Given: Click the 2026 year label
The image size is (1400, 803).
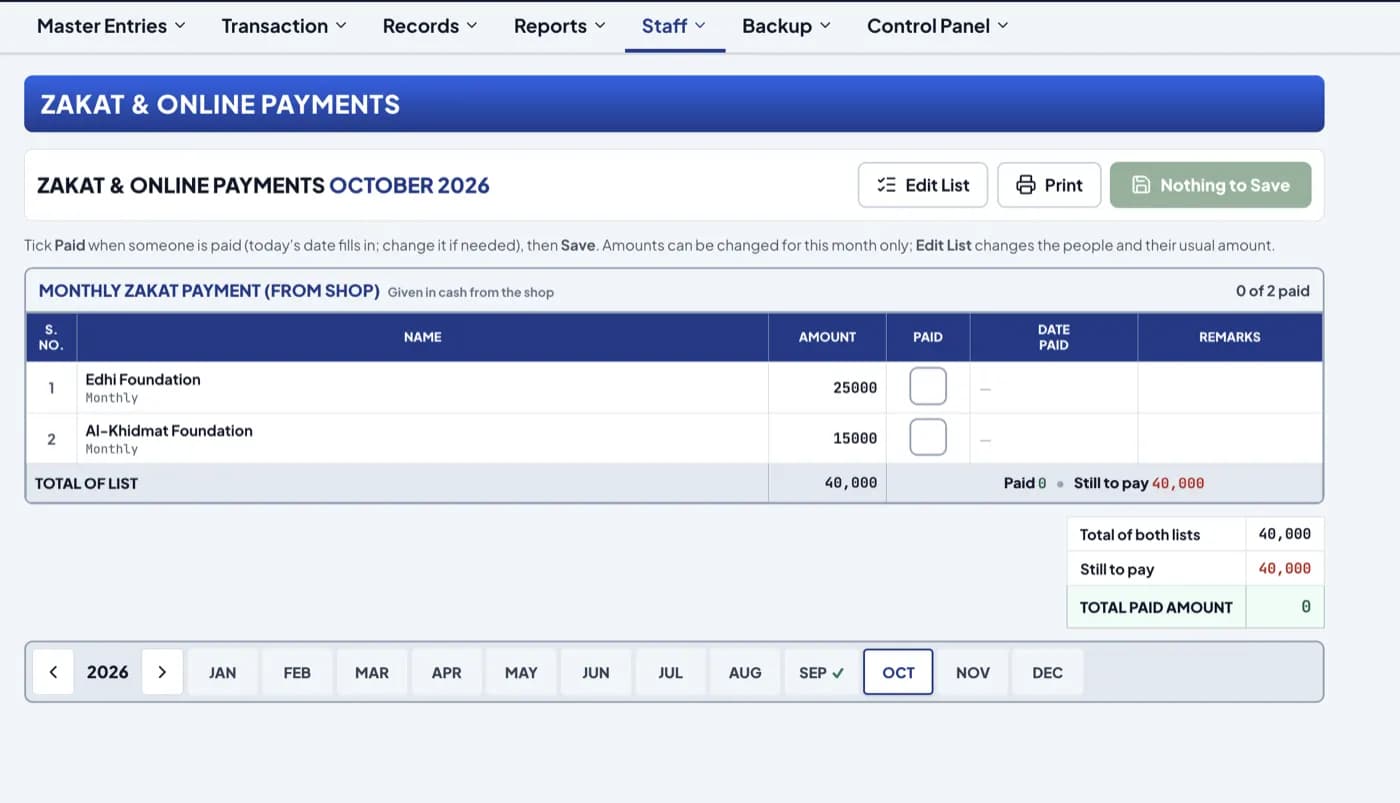Looking at the screenshot, I should coord(107,672).
